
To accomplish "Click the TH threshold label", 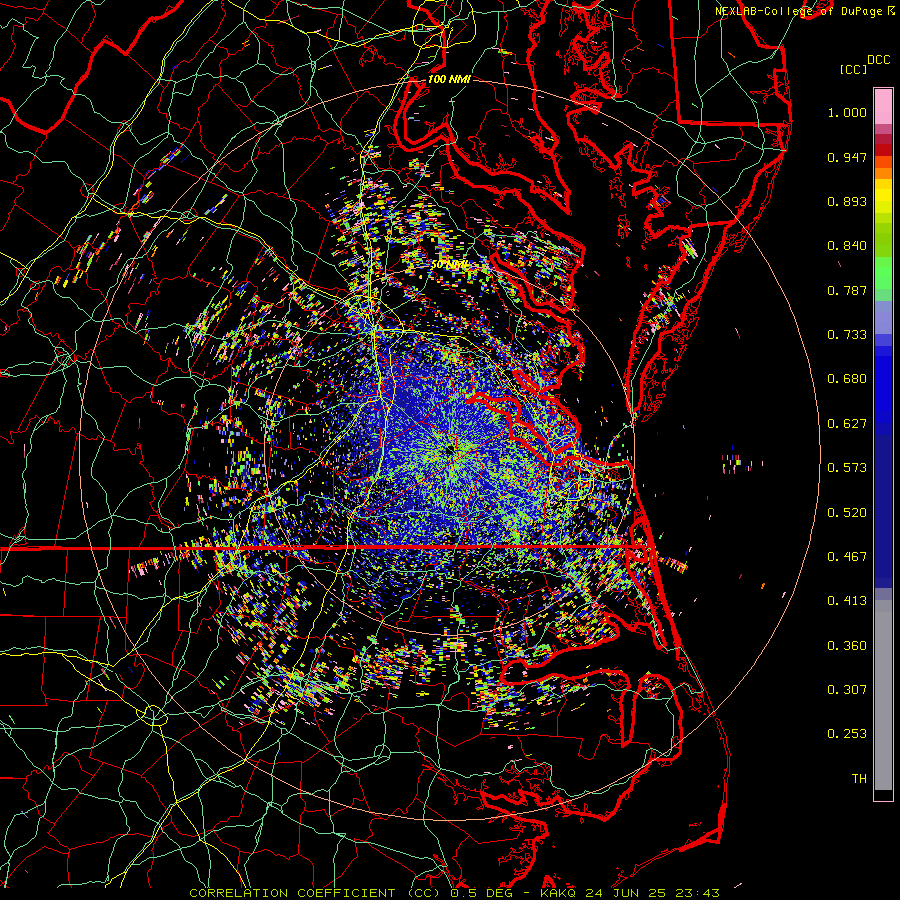I will pyautogui.click(x=859, y=779).
